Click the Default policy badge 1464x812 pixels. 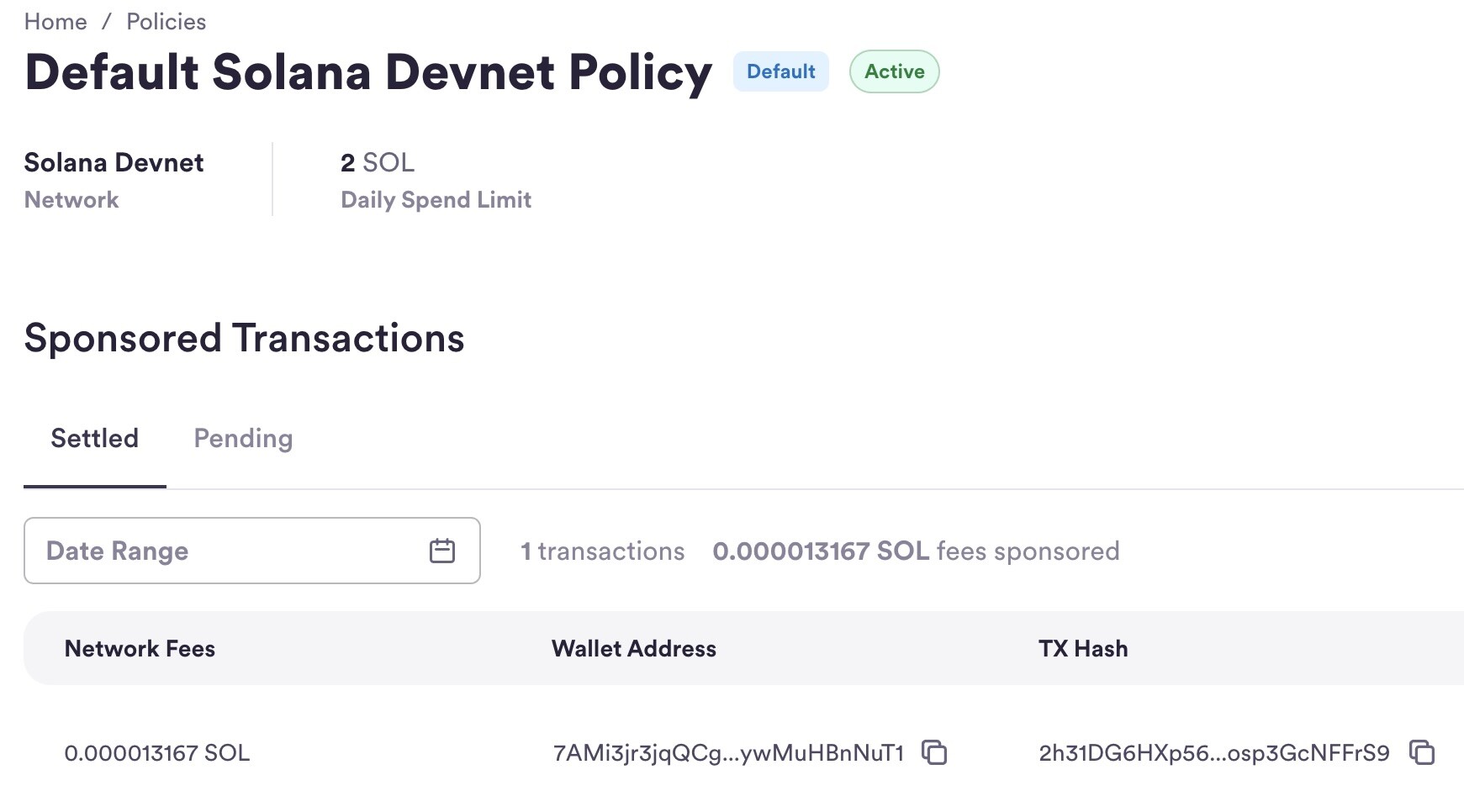point(780,71)
